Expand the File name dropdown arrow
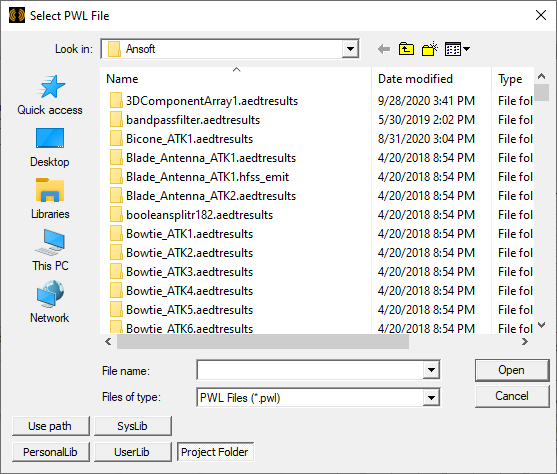The image size is (557, 474). point(431,370)
